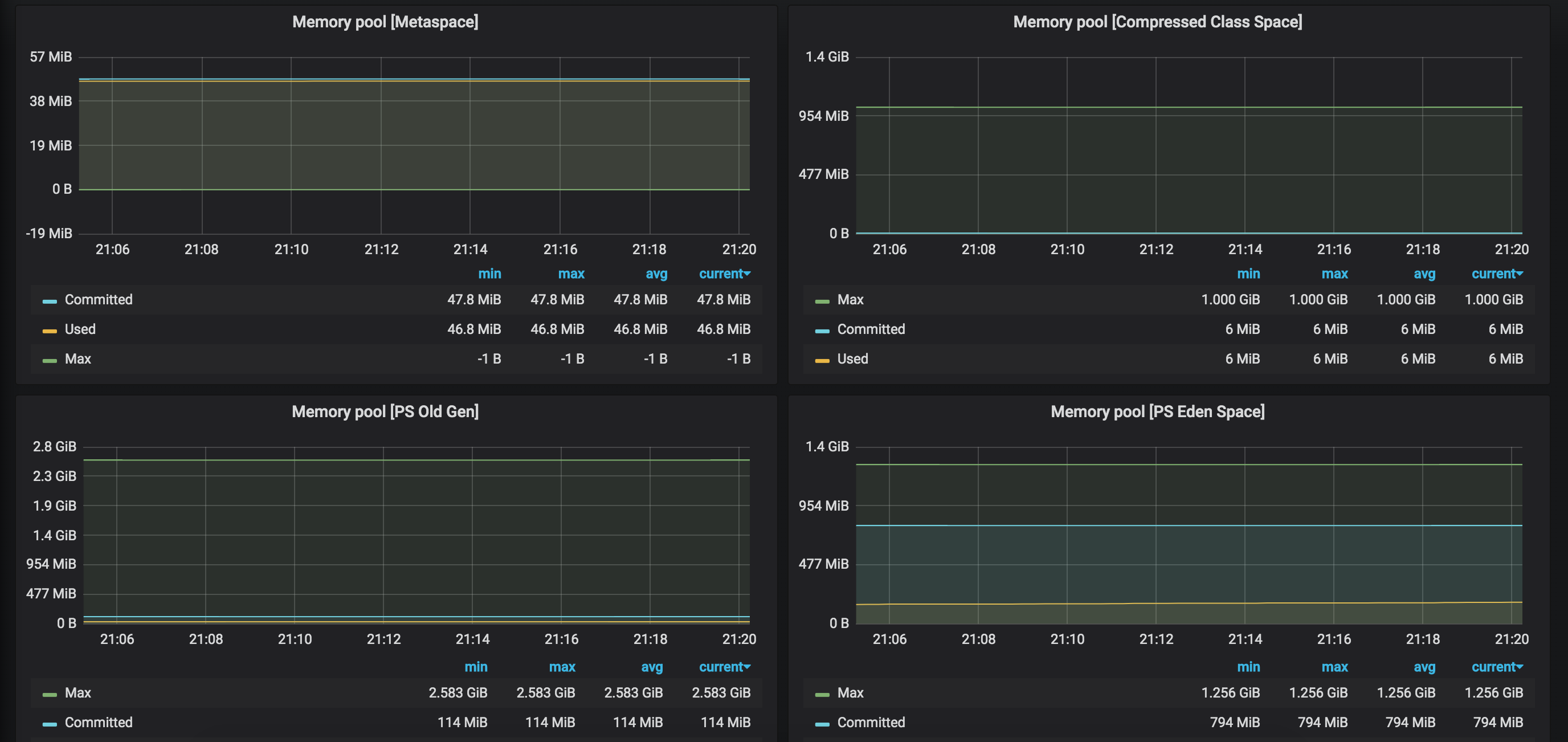Click PS Old Gen Max min value 2.583 GiB
This screenshot has height=742, width=1568.
pos(458,692)
